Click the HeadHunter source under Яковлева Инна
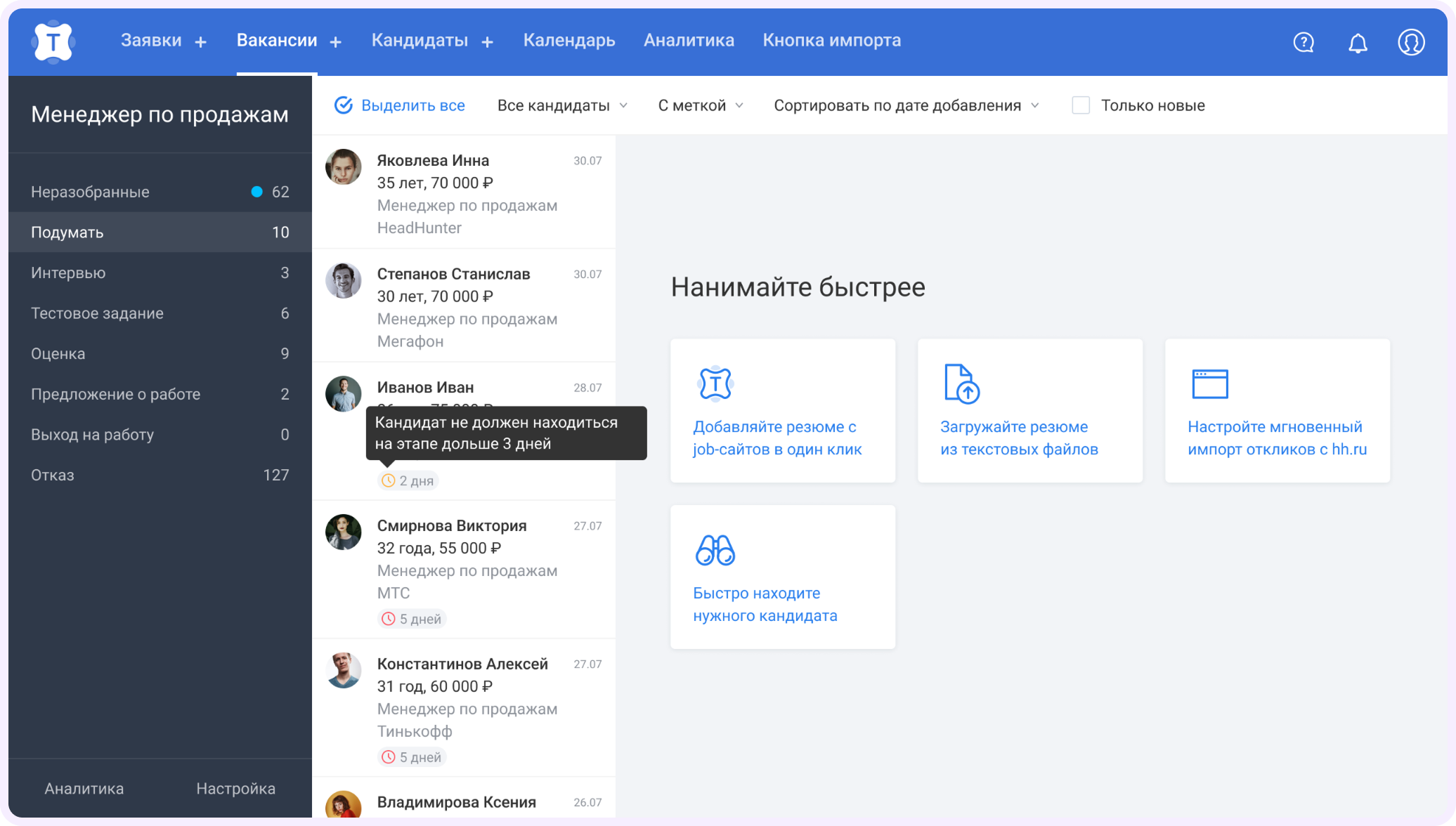 (x=420, y=228)
